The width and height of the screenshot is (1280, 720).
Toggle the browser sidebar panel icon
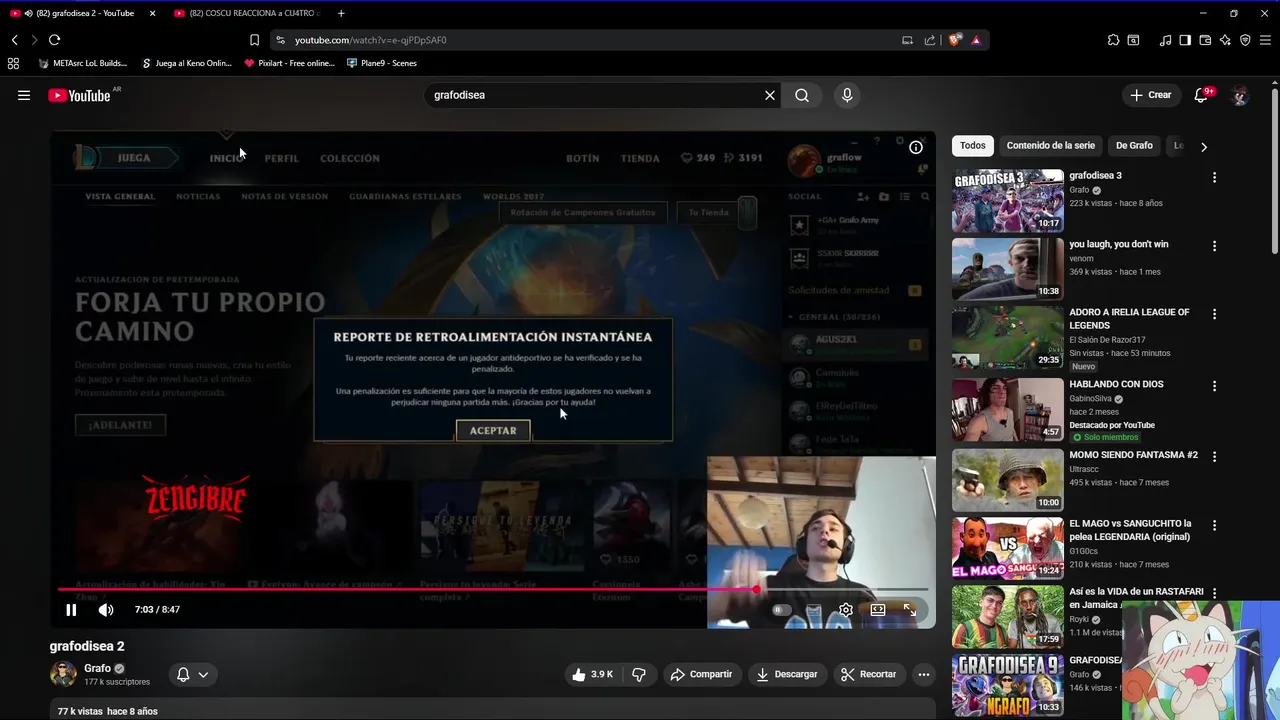pyautogui.click(x=1185, y=40)
